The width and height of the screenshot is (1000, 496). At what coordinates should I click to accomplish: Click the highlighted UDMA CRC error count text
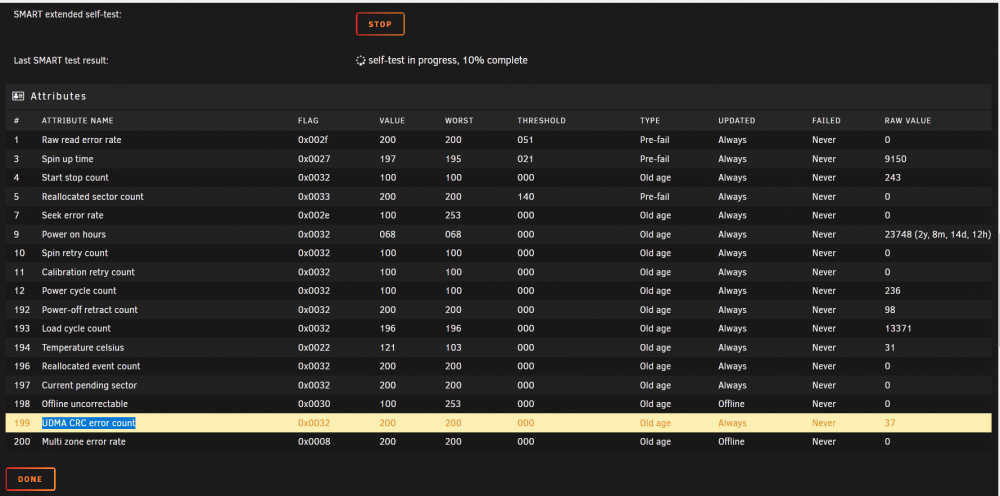(89, 423)
